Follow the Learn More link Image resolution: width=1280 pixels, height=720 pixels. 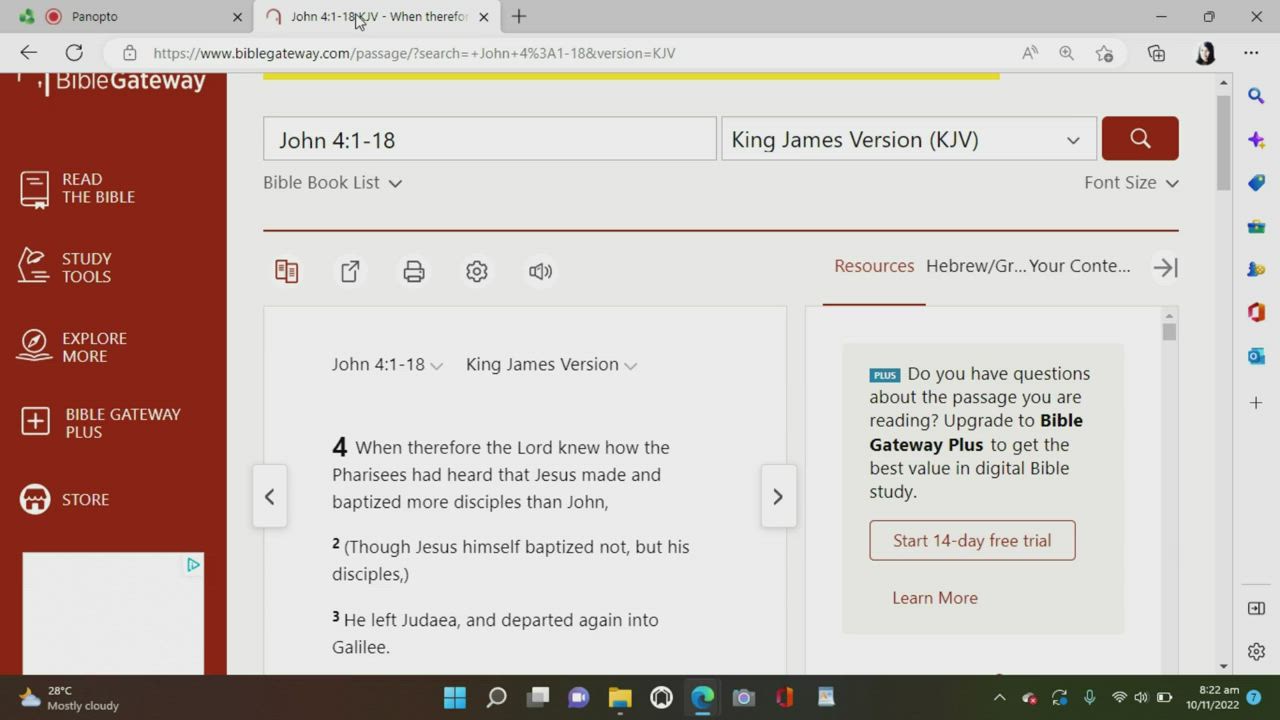click(x=935, y=598)
